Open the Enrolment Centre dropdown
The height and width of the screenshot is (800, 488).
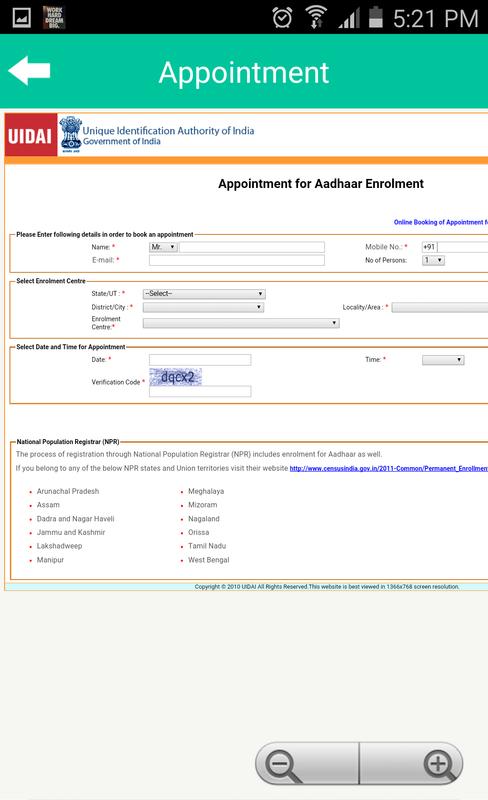[241, 323]
